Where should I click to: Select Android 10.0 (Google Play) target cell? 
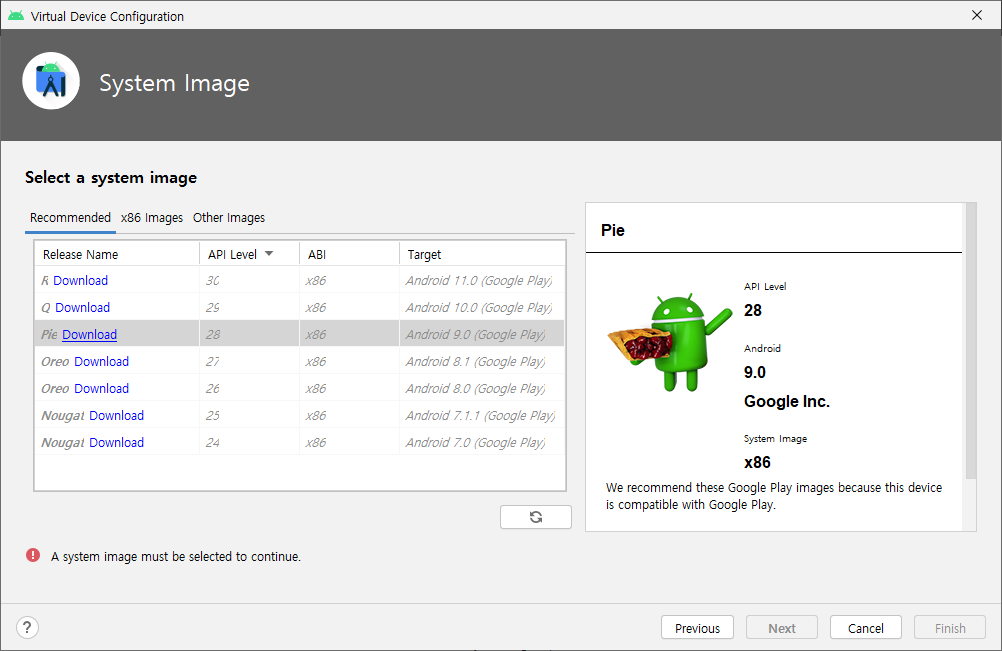coord(482,307)
